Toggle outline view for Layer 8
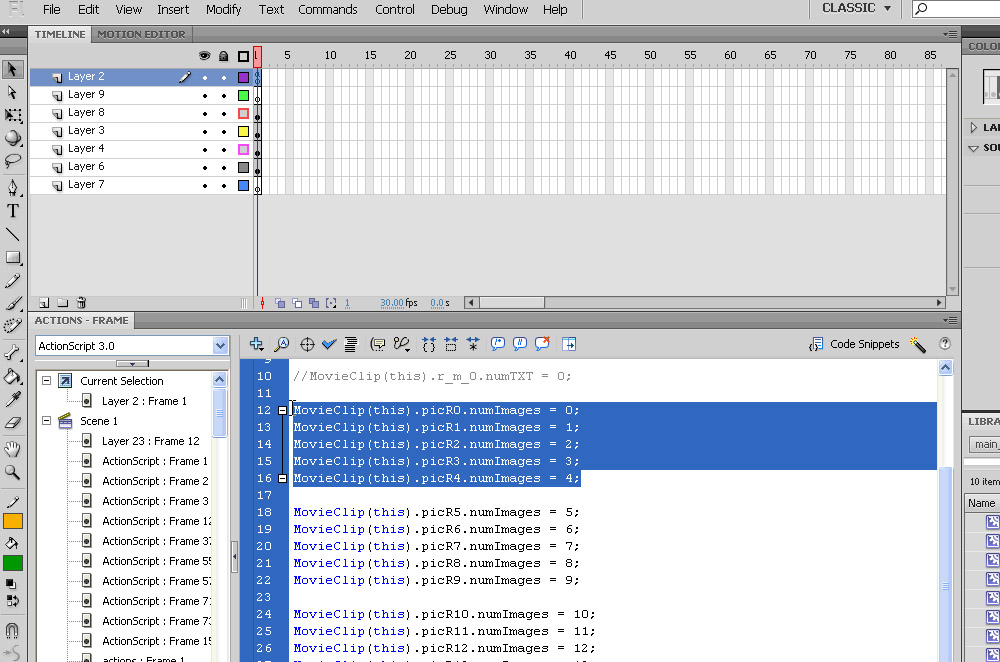Viewport: 1000px width, 662px height. [x=243, y=113]
